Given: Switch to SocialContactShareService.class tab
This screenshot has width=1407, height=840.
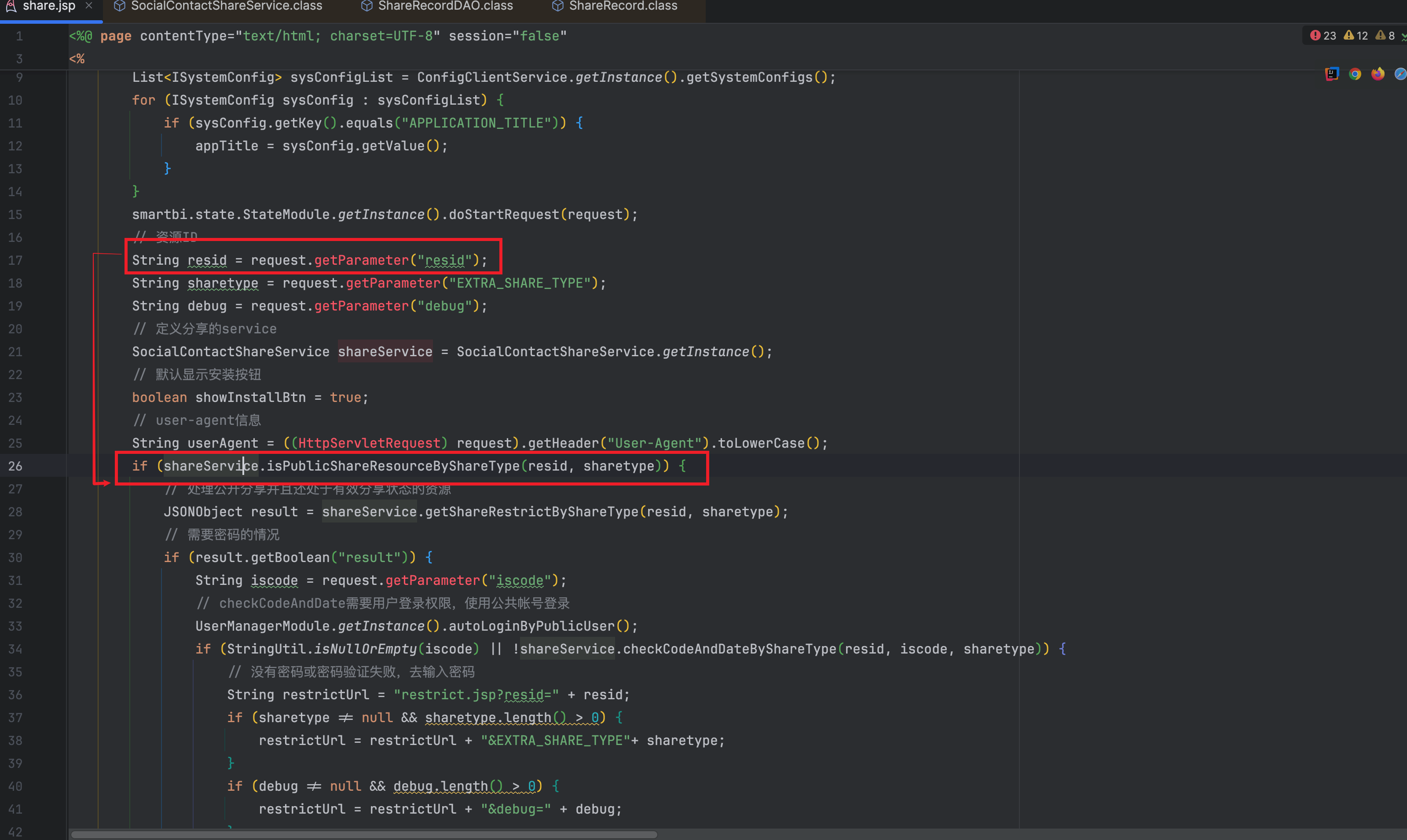Looking at the screenshot, I should tap(226, 6).
